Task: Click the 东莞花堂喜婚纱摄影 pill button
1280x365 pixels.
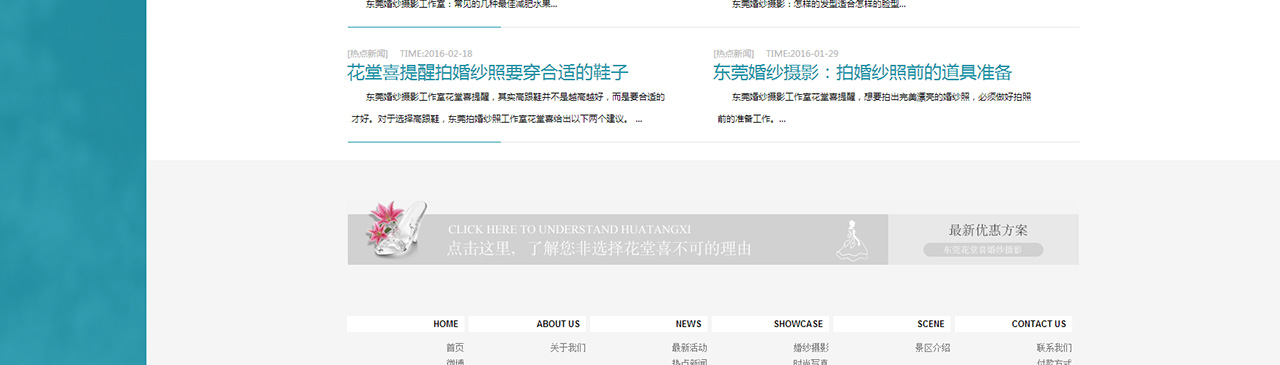Action: tap(983, 250)
